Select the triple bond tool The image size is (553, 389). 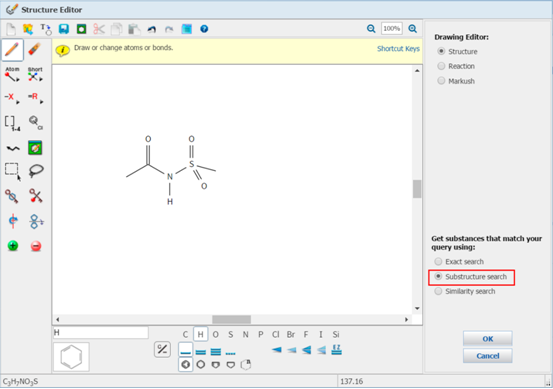215,352
